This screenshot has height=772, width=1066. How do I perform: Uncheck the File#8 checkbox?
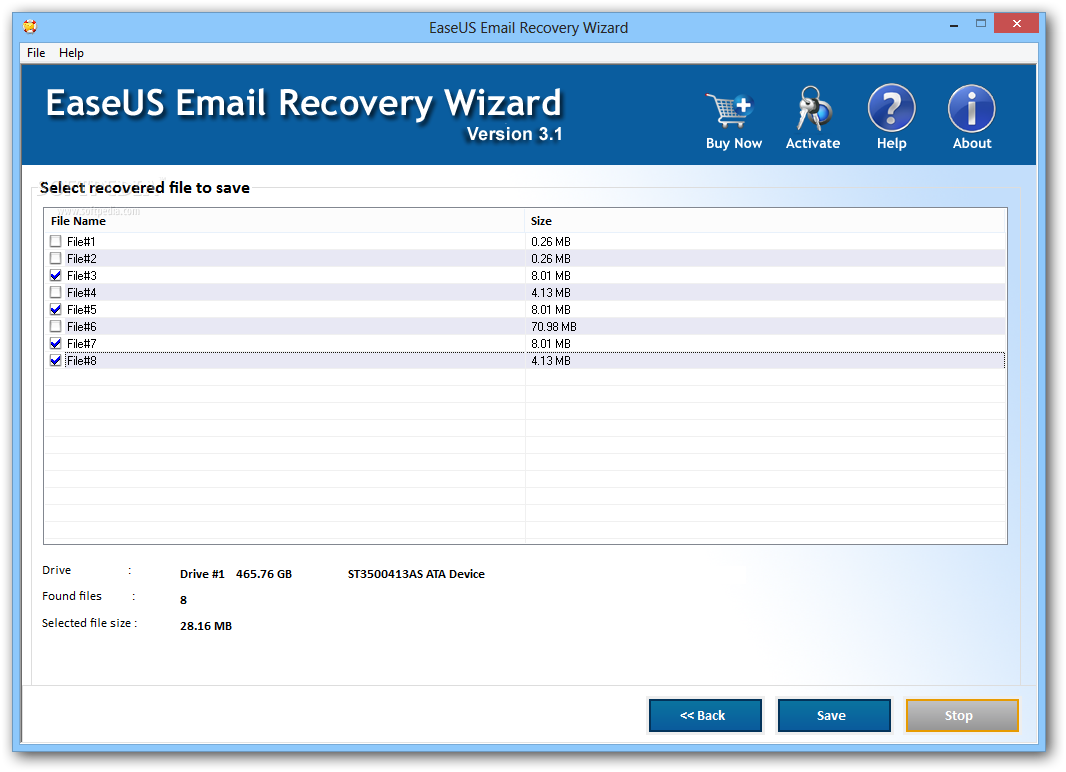click(56, 360)
